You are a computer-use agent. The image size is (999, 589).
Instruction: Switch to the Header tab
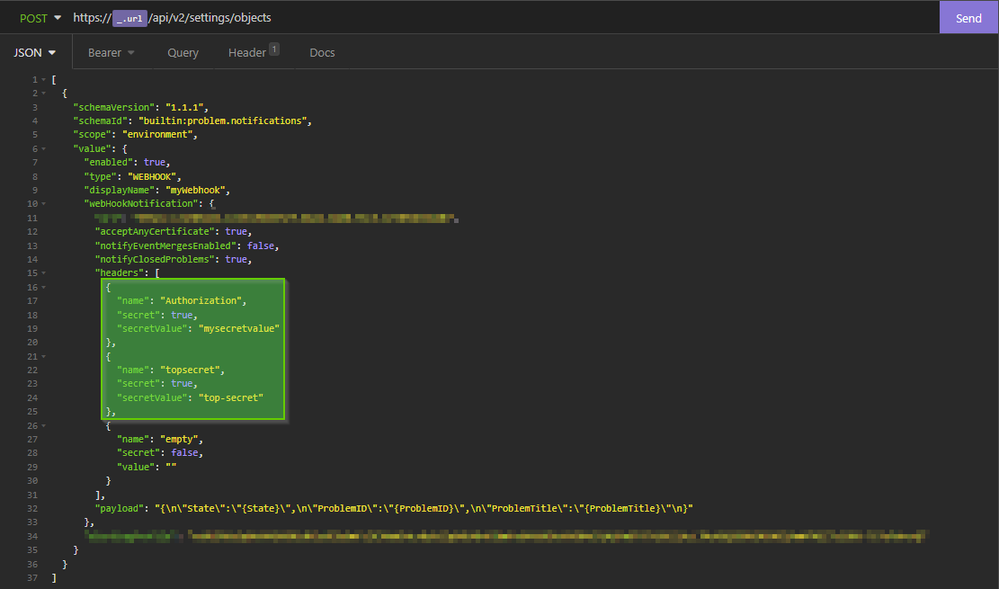[x=246, y=52]
